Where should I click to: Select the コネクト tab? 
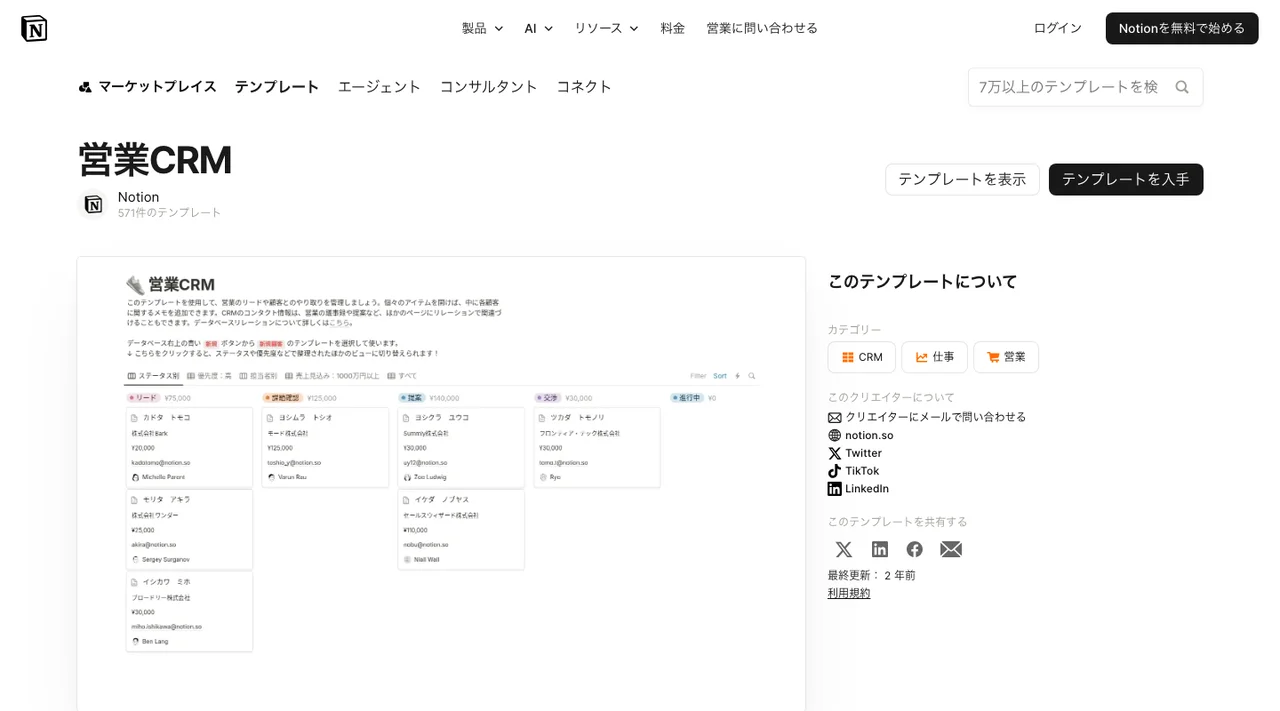(x=584, y=87)
